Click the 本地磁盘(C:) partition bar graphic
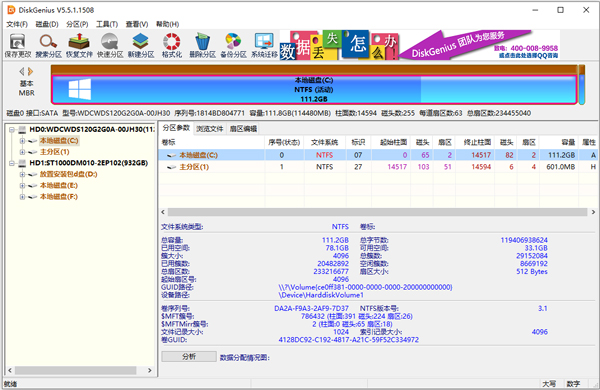600x390 pixels. point(314,90)
